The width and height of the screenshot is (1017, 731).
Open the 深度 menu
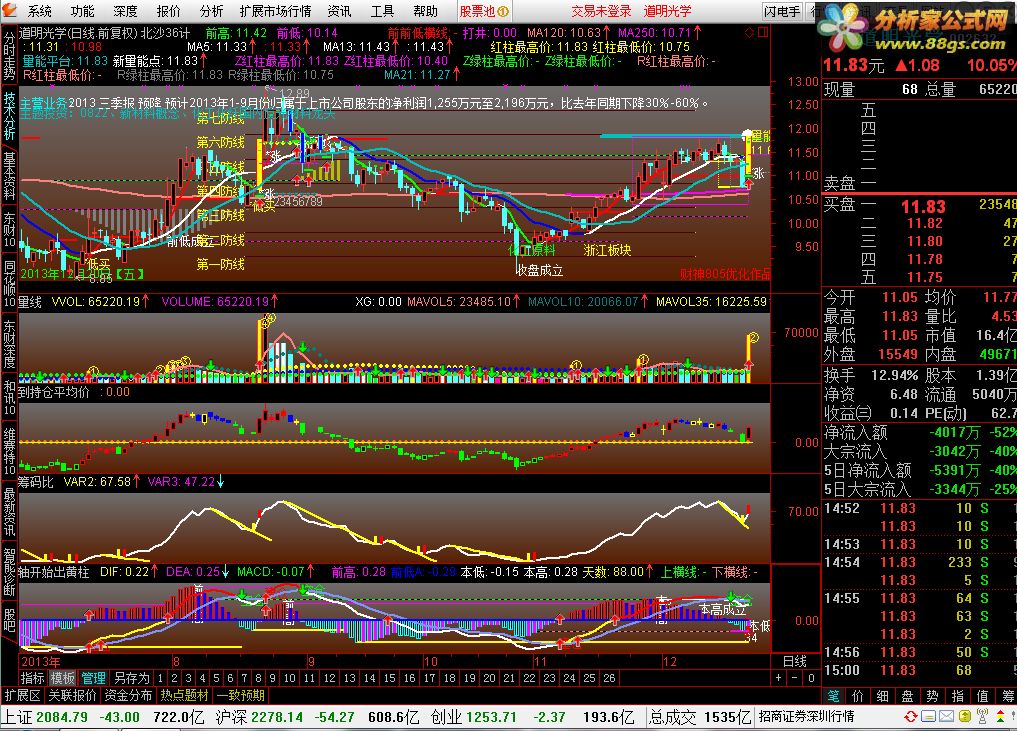coord(125,11)
